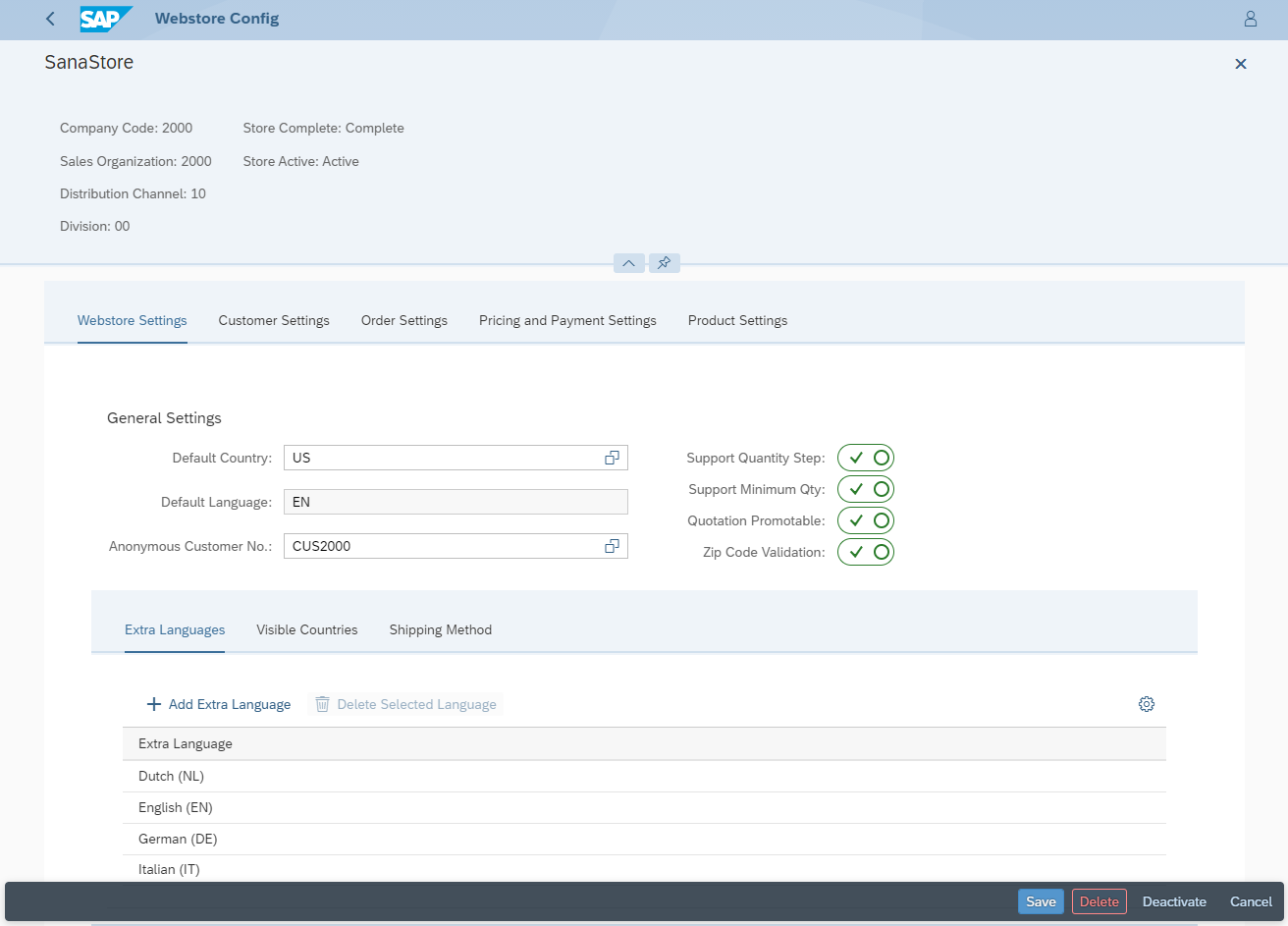Select the Extra Languages sub-tab
1288x926 pixels.
(x=175, y=629)
